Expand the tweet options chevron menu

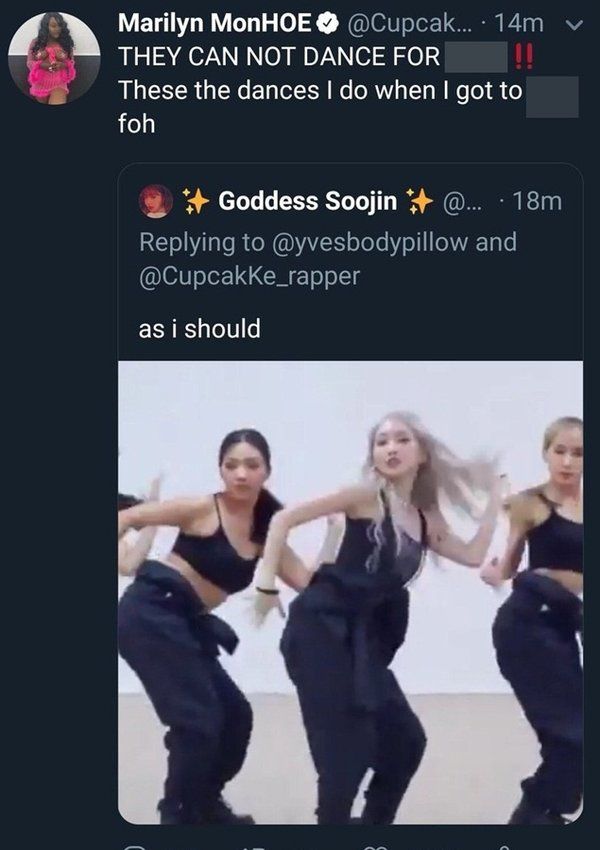(x=573, y=23)
